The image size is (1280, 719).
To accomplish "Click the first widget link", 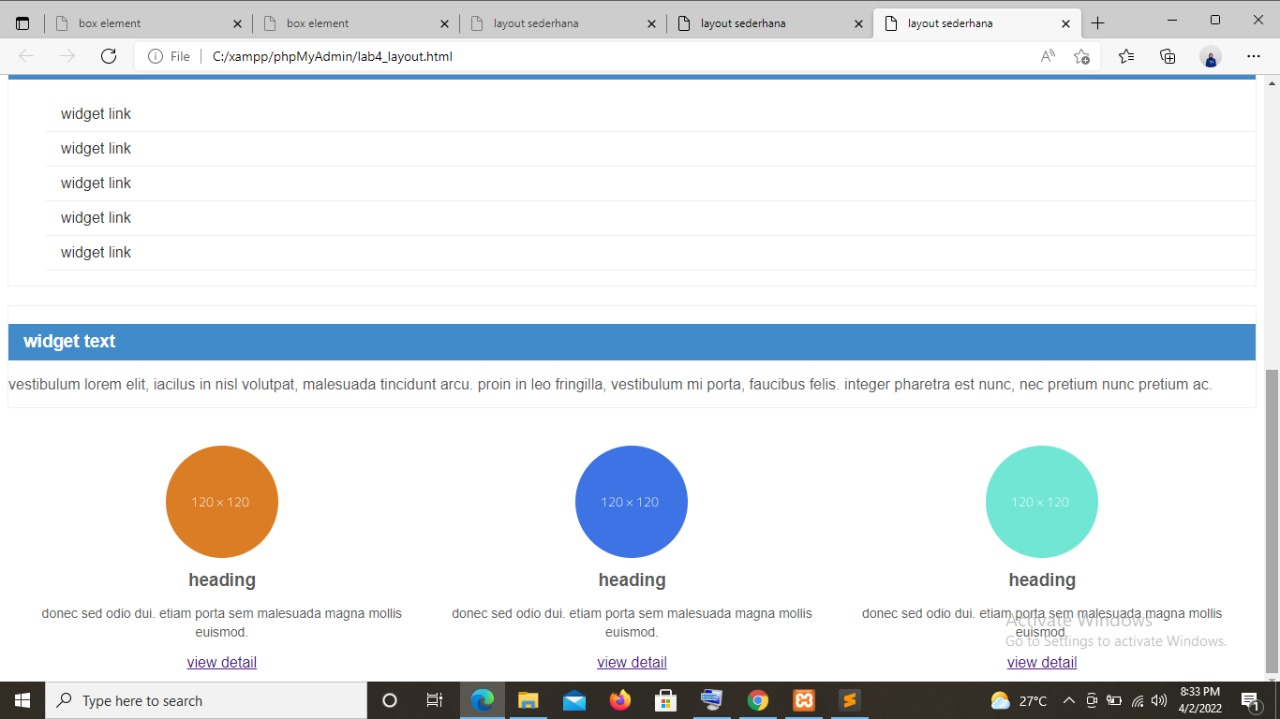I will click(95, 113).
